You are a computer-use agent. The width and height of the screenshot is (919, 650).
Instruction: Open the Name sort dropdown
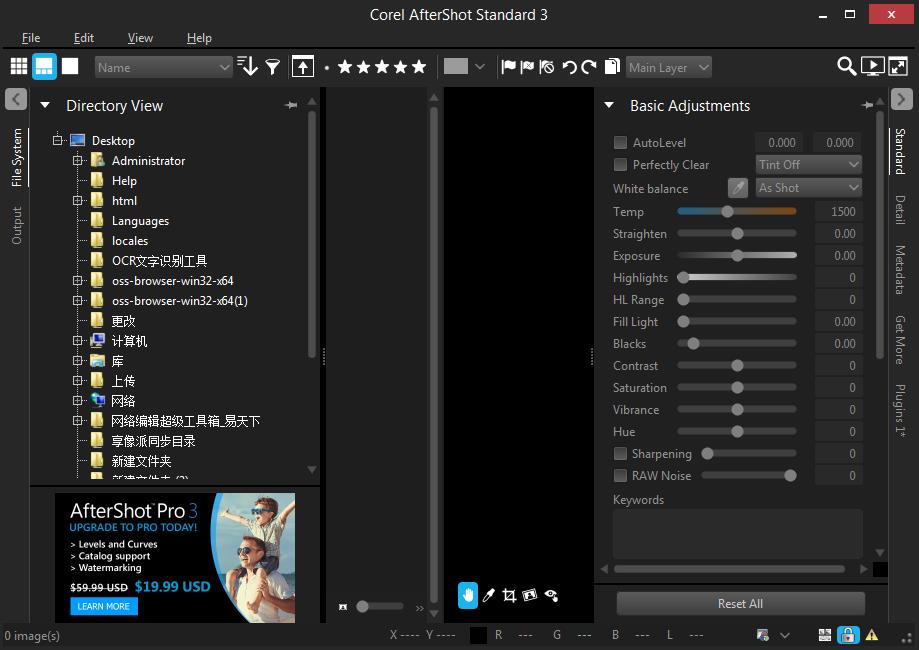pos(164,67)
